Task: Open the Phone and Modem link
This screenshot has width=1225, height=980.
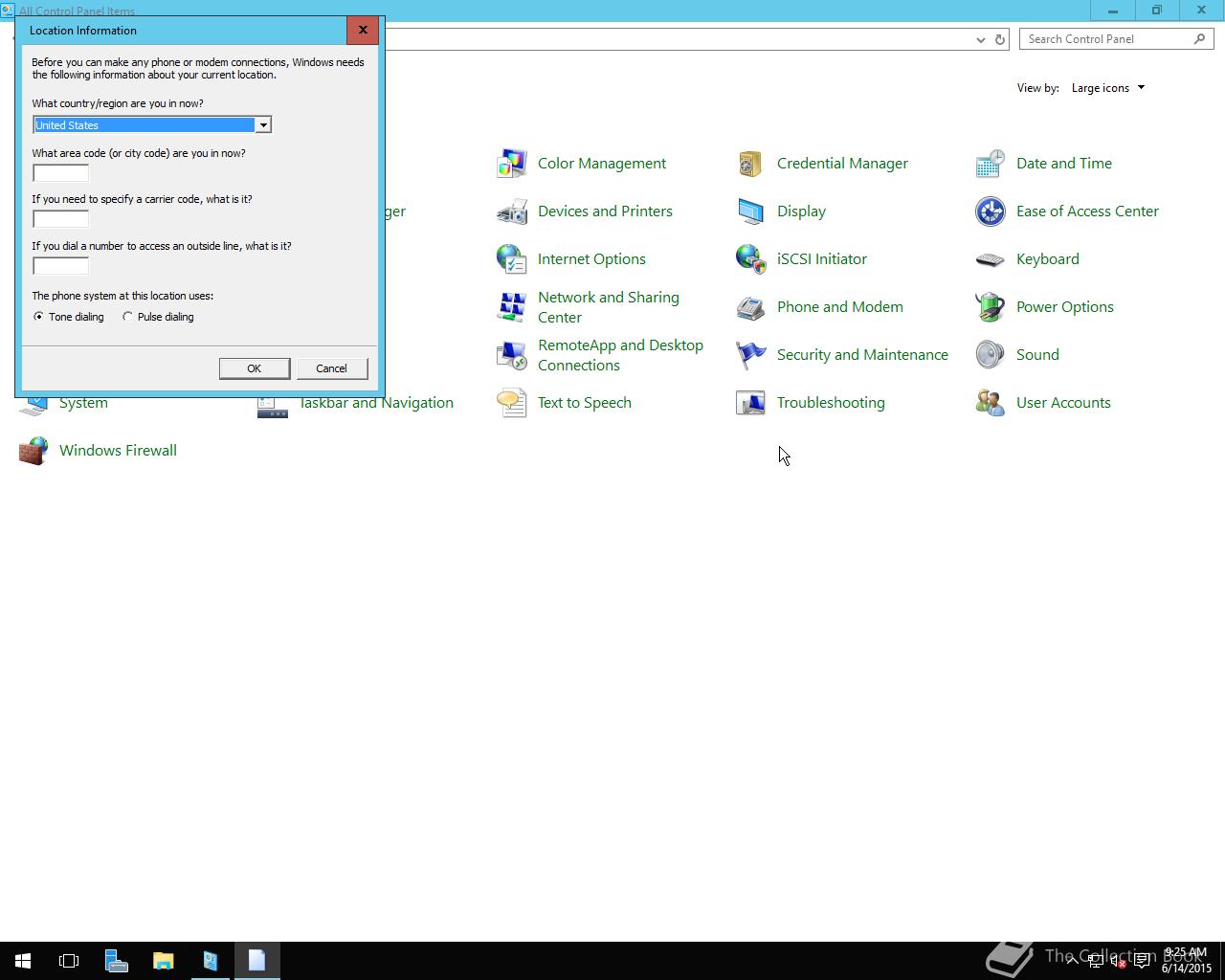Action: 840,307
